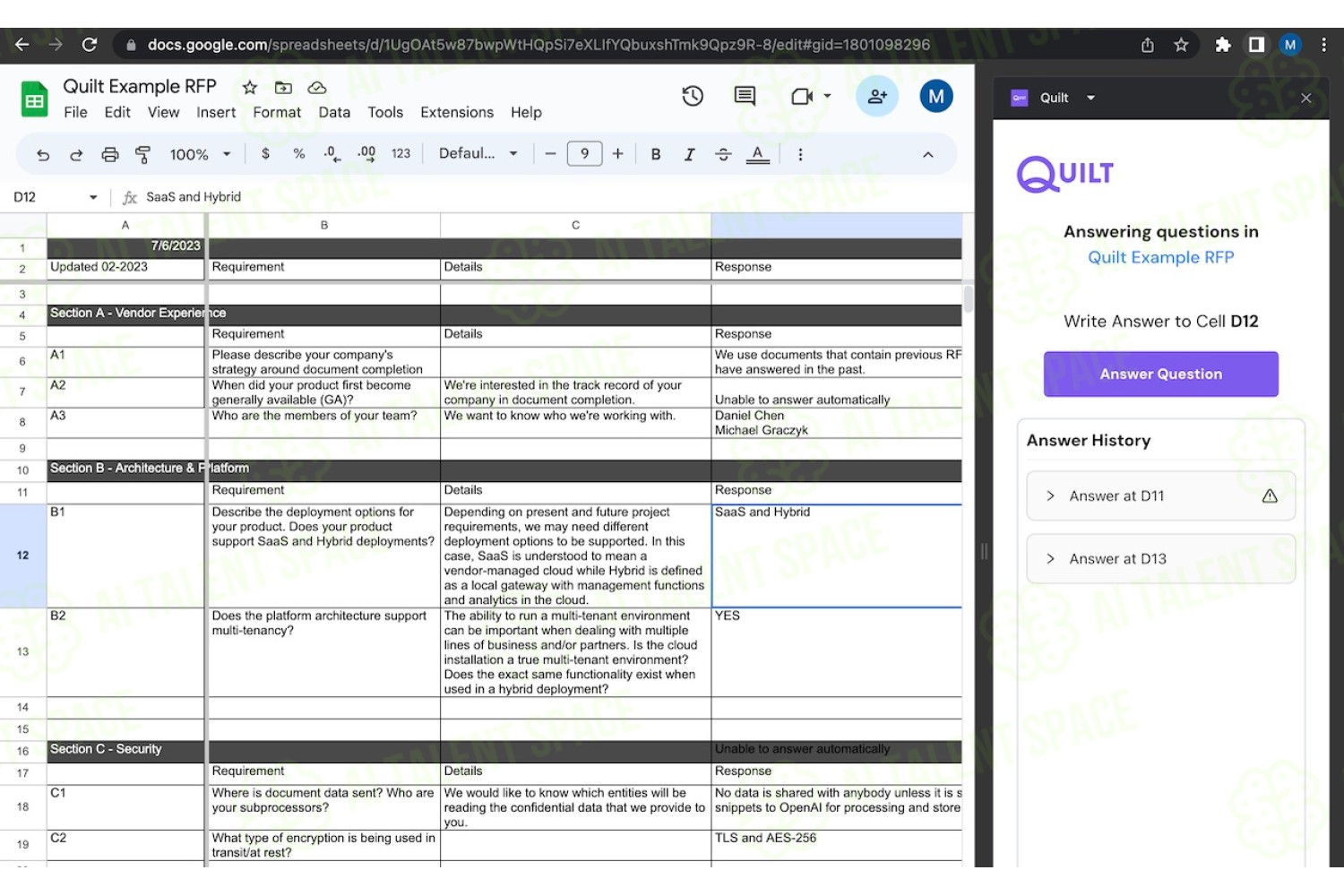Redo the last action
This screenshot has width=1344, height=896.
point(76,154)
